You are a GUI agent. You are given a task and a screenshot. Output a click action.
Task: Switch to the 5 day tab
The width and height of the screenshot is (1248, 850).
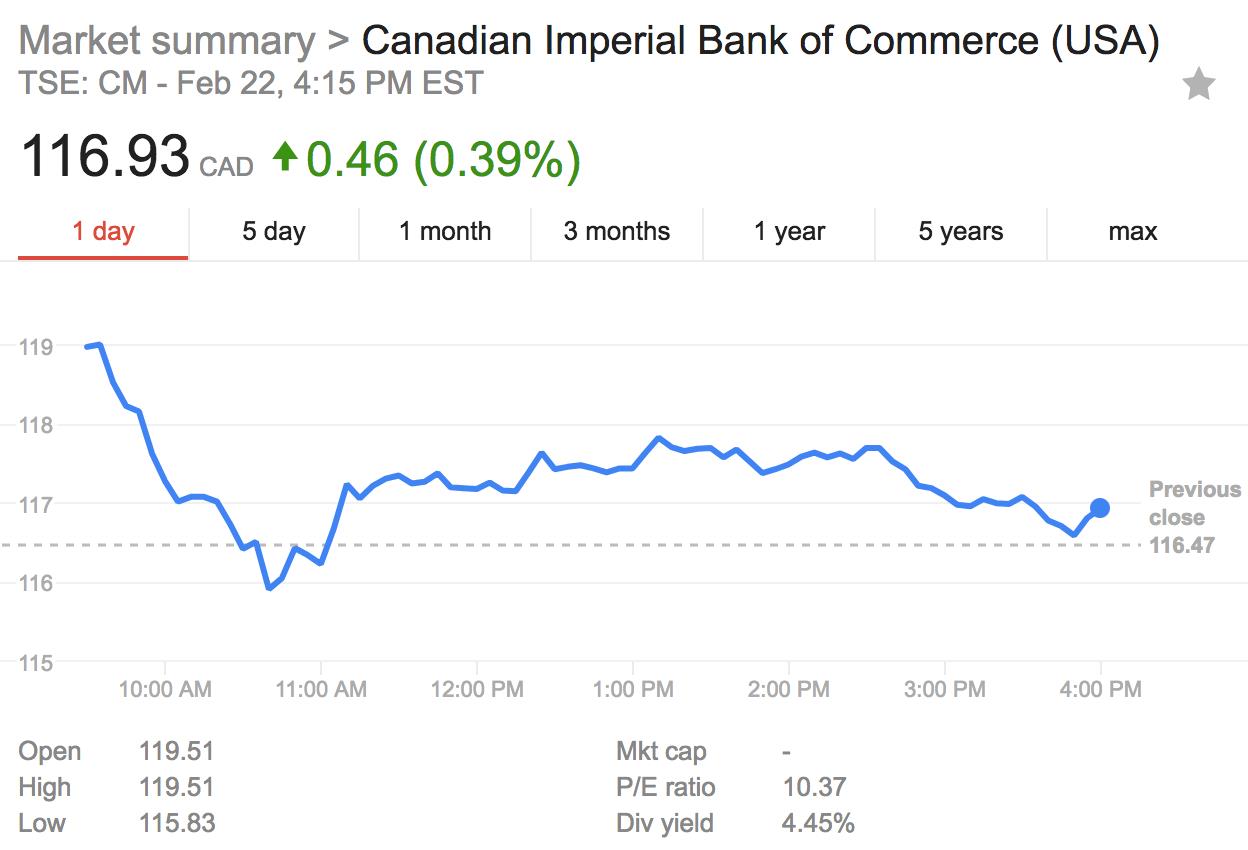[x=273, y=232]
